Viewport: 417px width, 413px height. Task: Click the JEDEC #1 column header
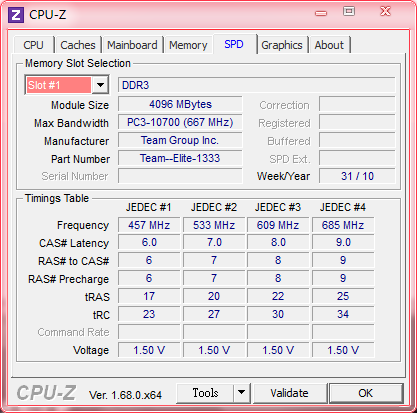[x=148, y=207]
